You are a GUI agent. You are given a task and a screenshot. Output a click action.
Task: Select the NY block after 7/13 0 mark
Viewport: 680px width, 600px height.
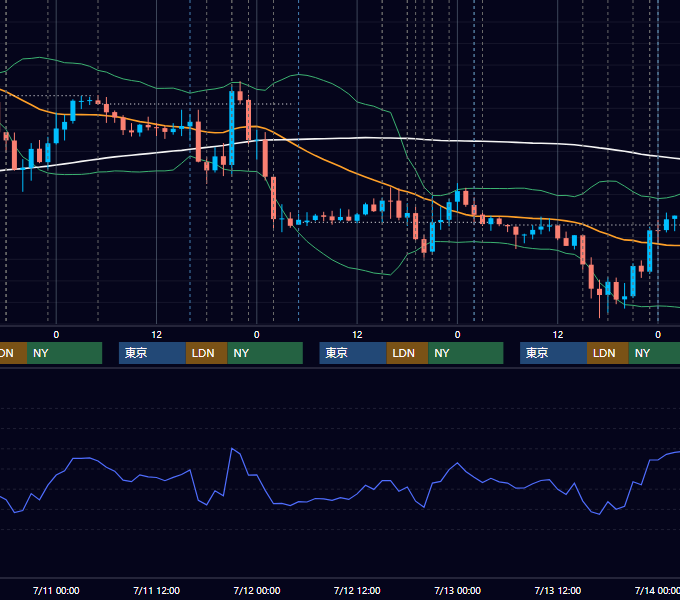click(466, 353)
